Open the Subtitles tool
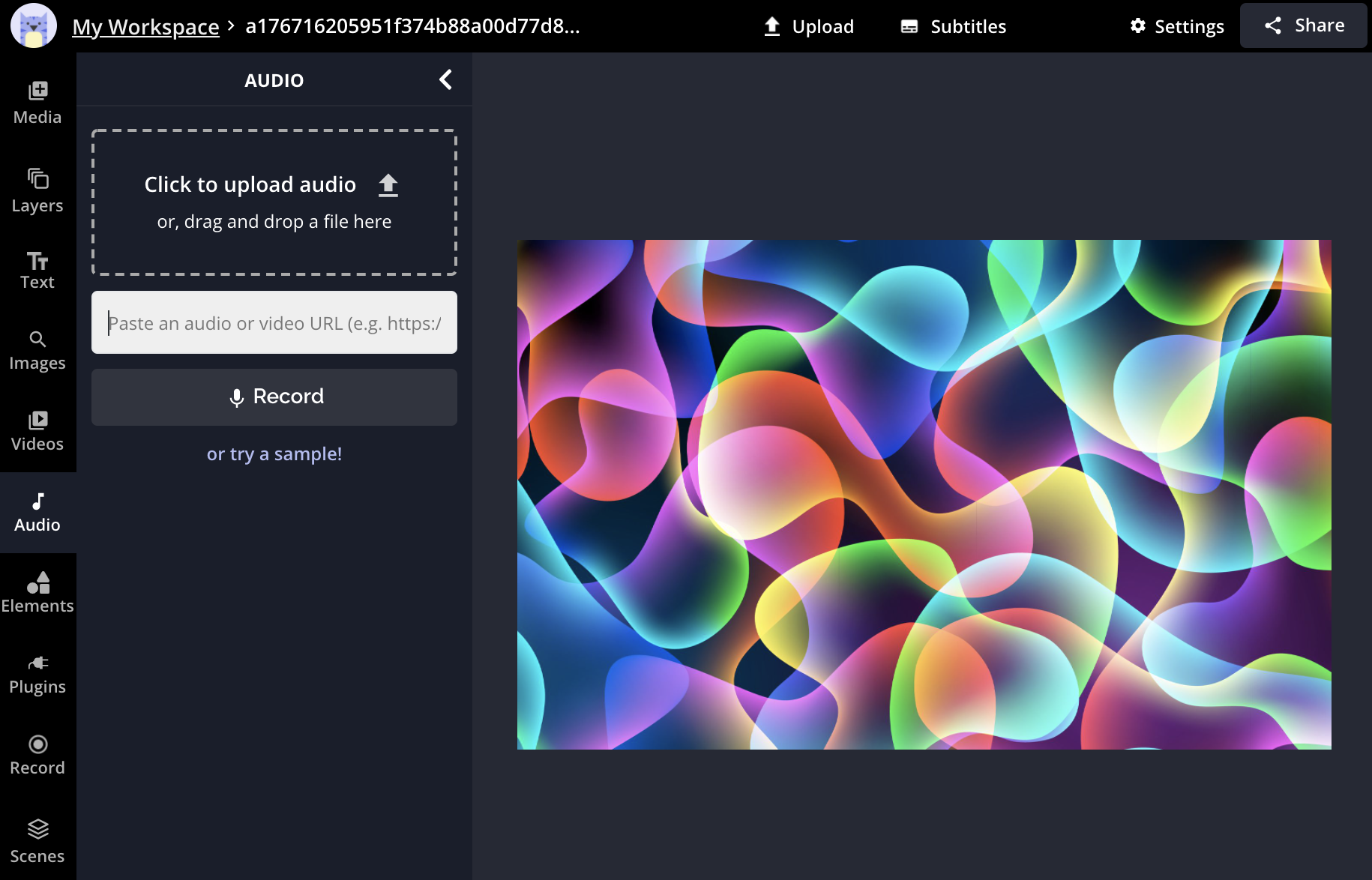Image resolution: width=1372 pixels, height=880 pixels. tap(953, 27)
